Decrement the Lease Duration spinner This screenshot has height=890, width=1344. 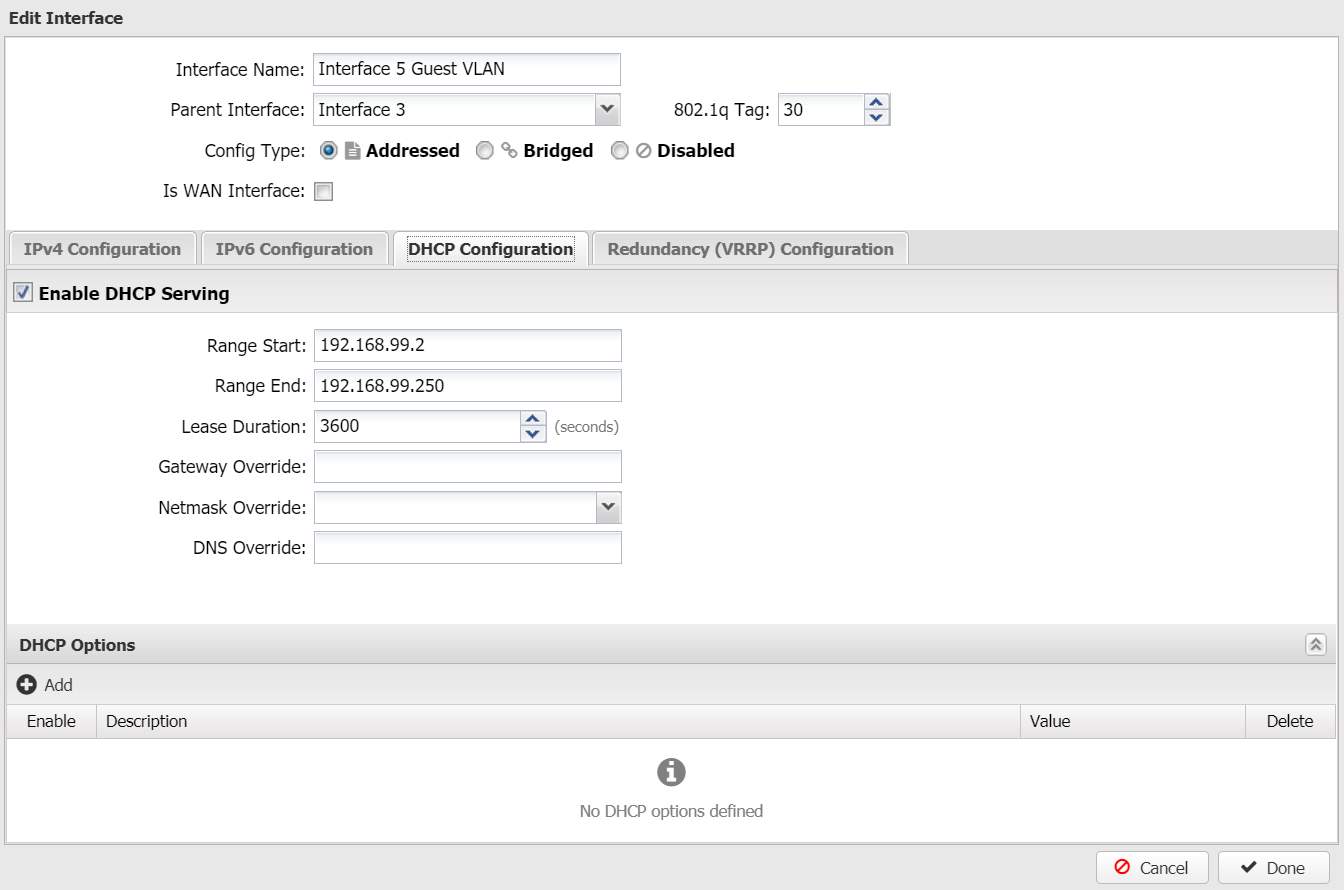[533, 435]
